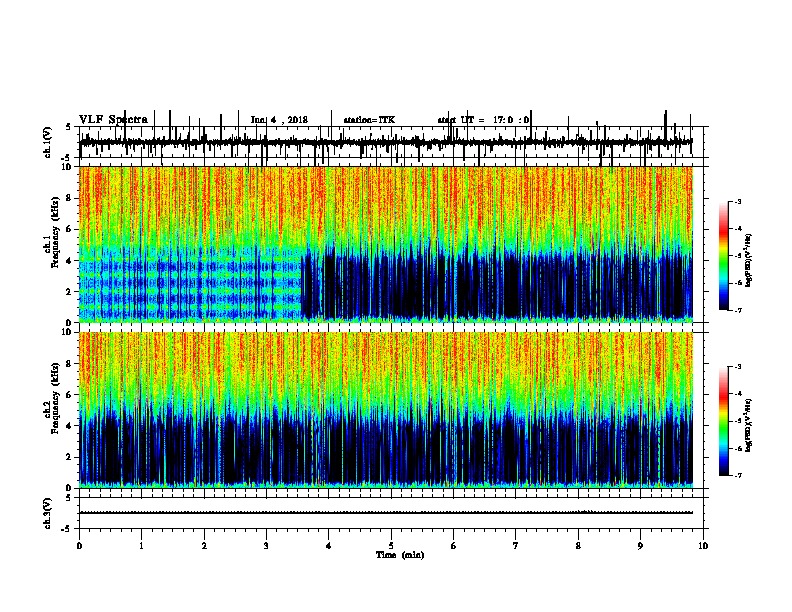This screenshot has height=612, width=792.
Task: Click the ch.2 "Frequency (kHz)" axis label
Action: point(55,398)
